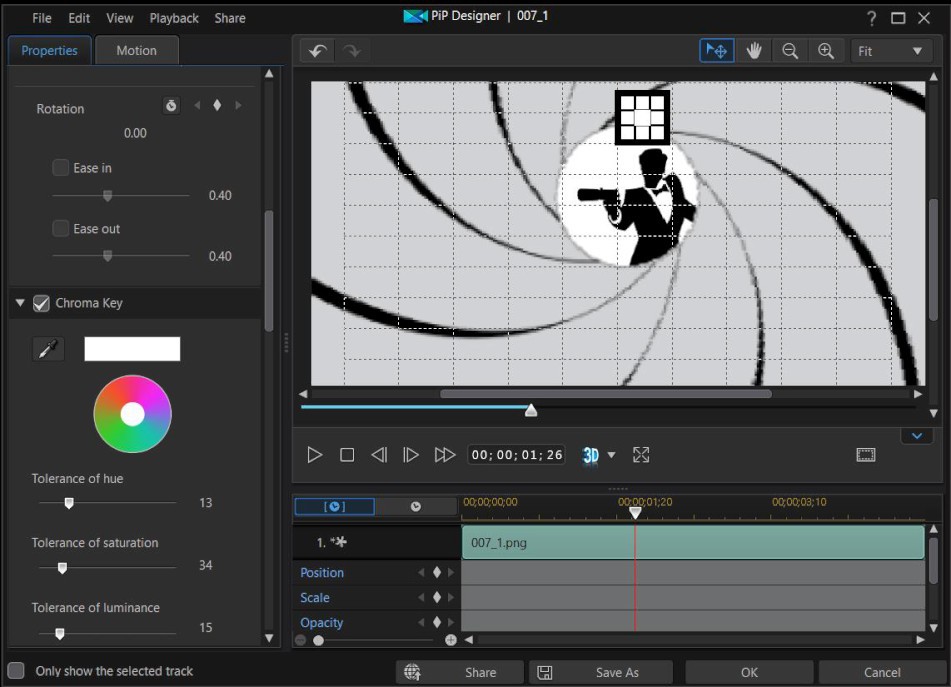Viewport: 951px width, 687px height.
Task: Click the Play button
Action: [x=314, y=455]
